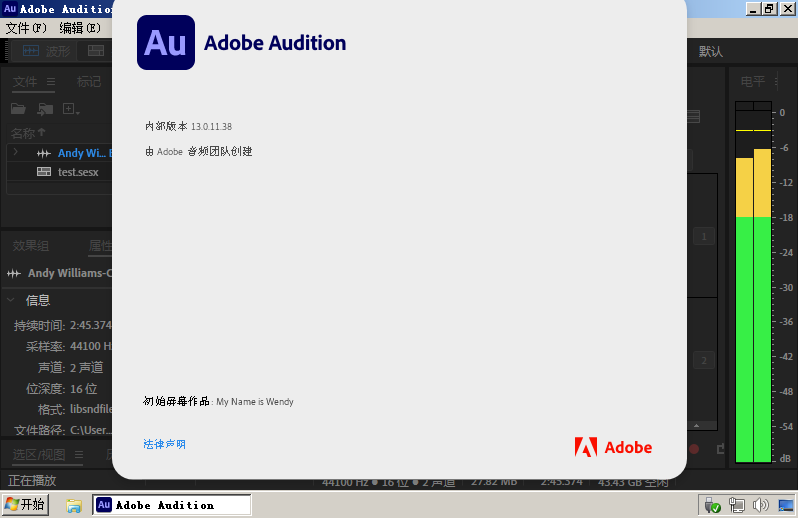
Task: Click the 采样率 44100 value
Action: tap(91, 346)
